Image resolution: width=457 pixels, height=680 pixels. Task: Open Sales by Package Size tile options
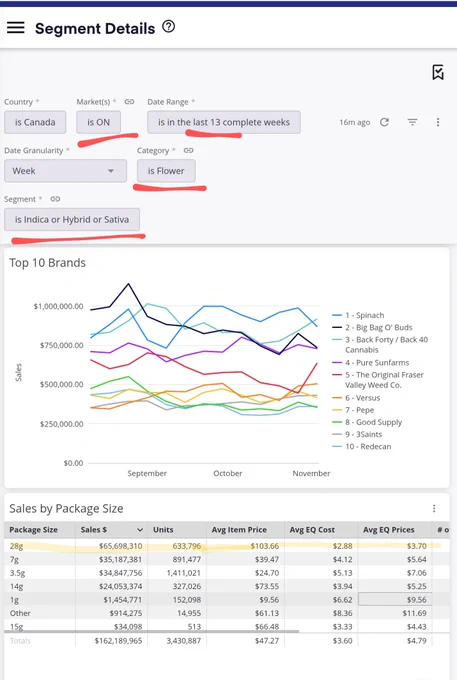tap(434, 508)
